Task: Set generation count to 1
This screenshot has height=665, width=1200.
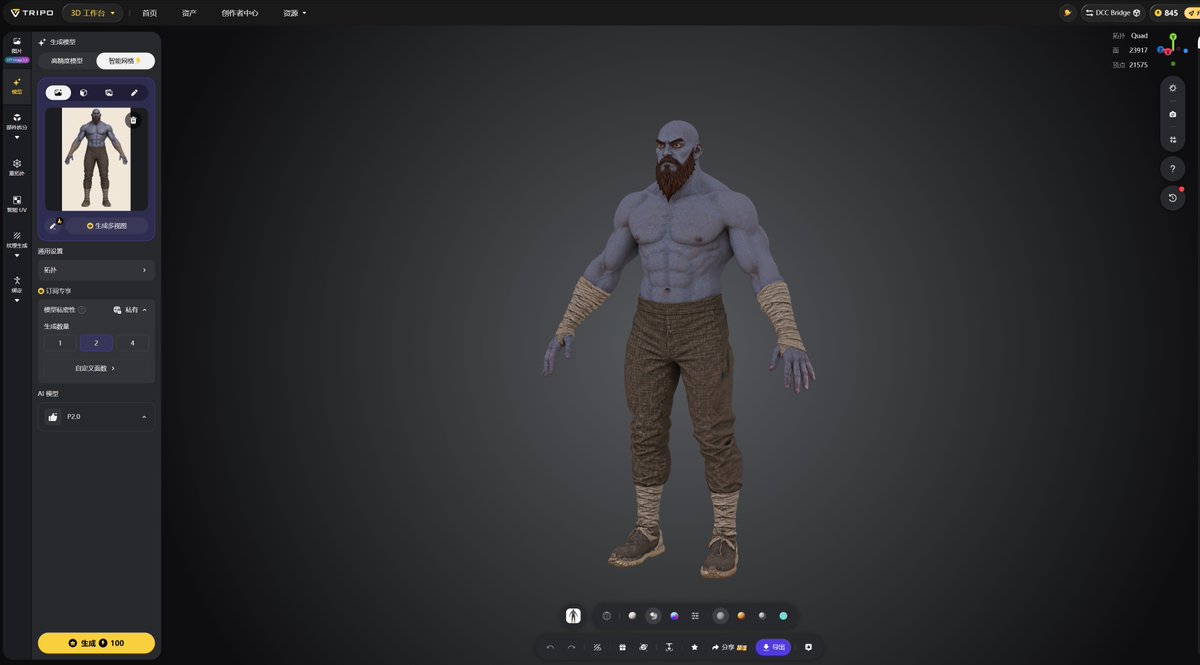Action: 60,343
